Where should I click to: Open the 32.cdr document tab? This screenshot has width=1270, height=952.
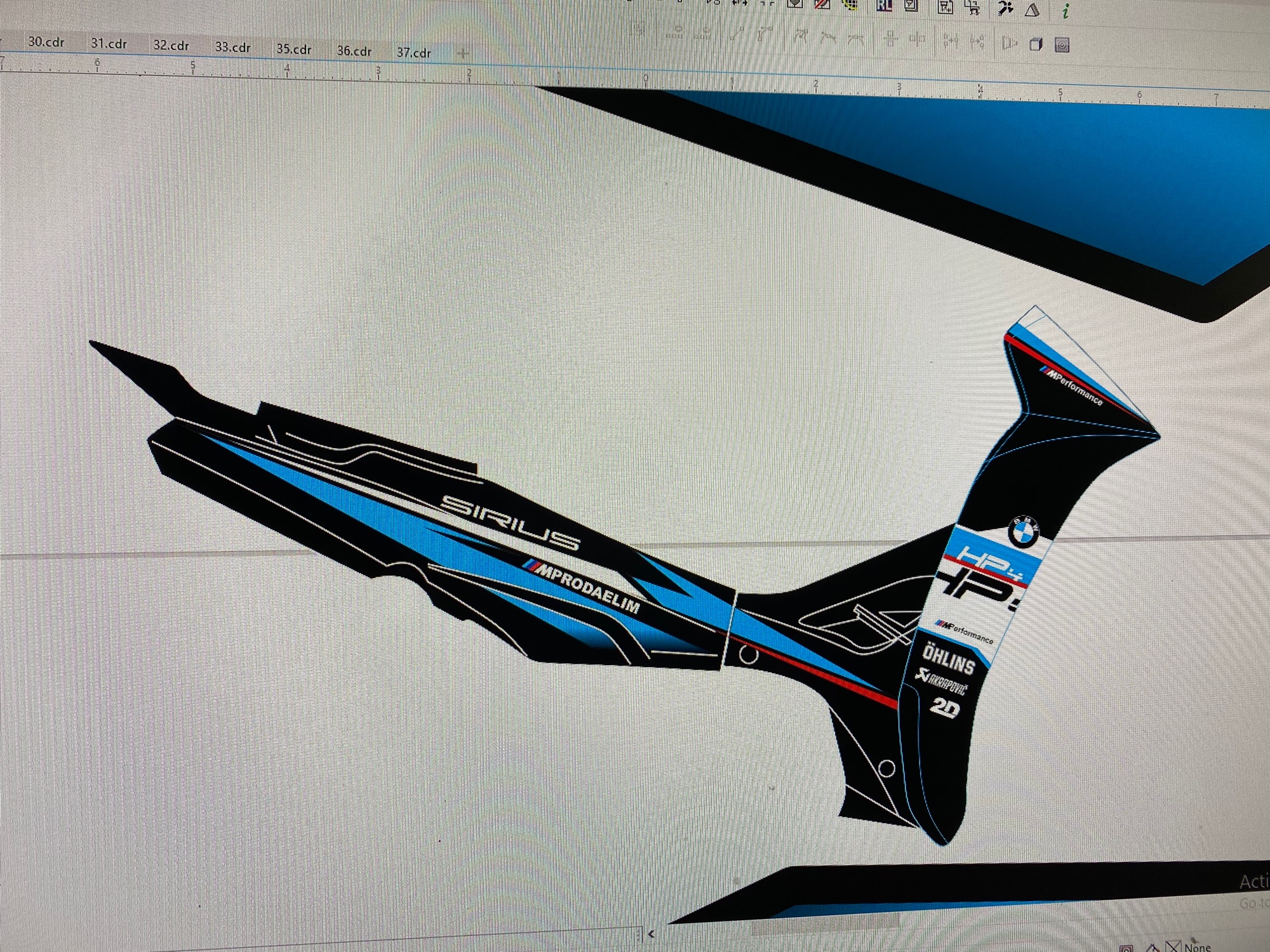(x=171, y=46)
